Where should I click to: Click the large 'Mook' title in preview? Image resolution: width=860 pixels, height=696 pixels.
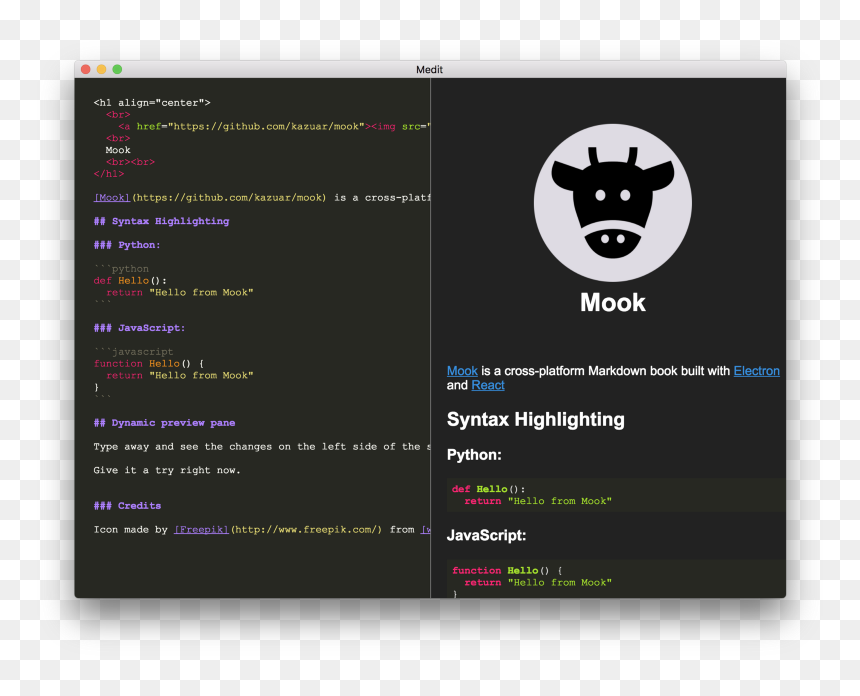pos(613,302)
